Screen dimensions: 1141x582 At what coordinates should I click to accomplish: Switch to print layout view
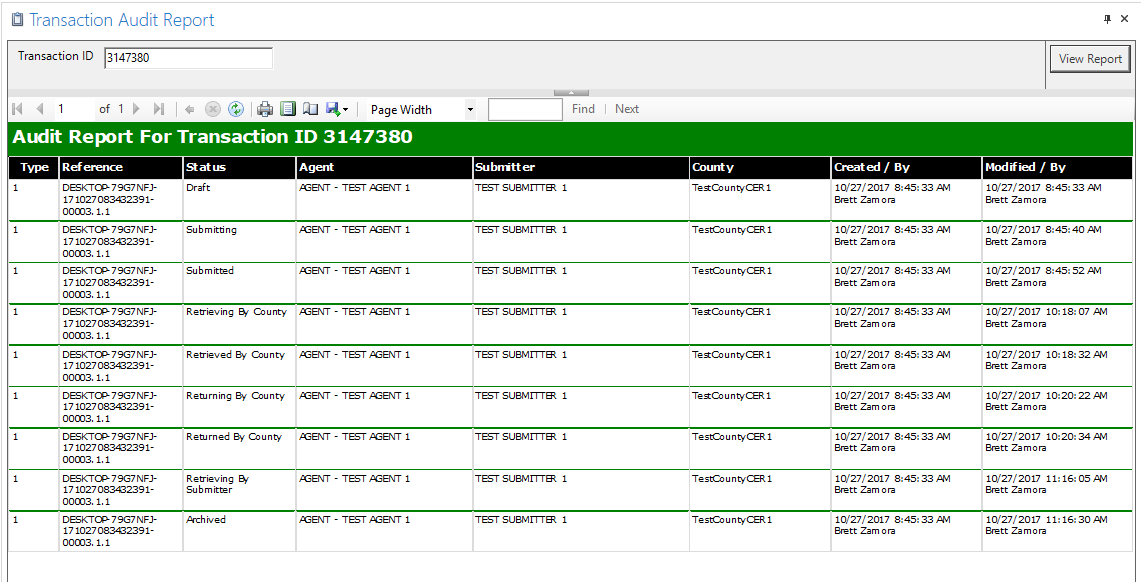pos(288,109)
